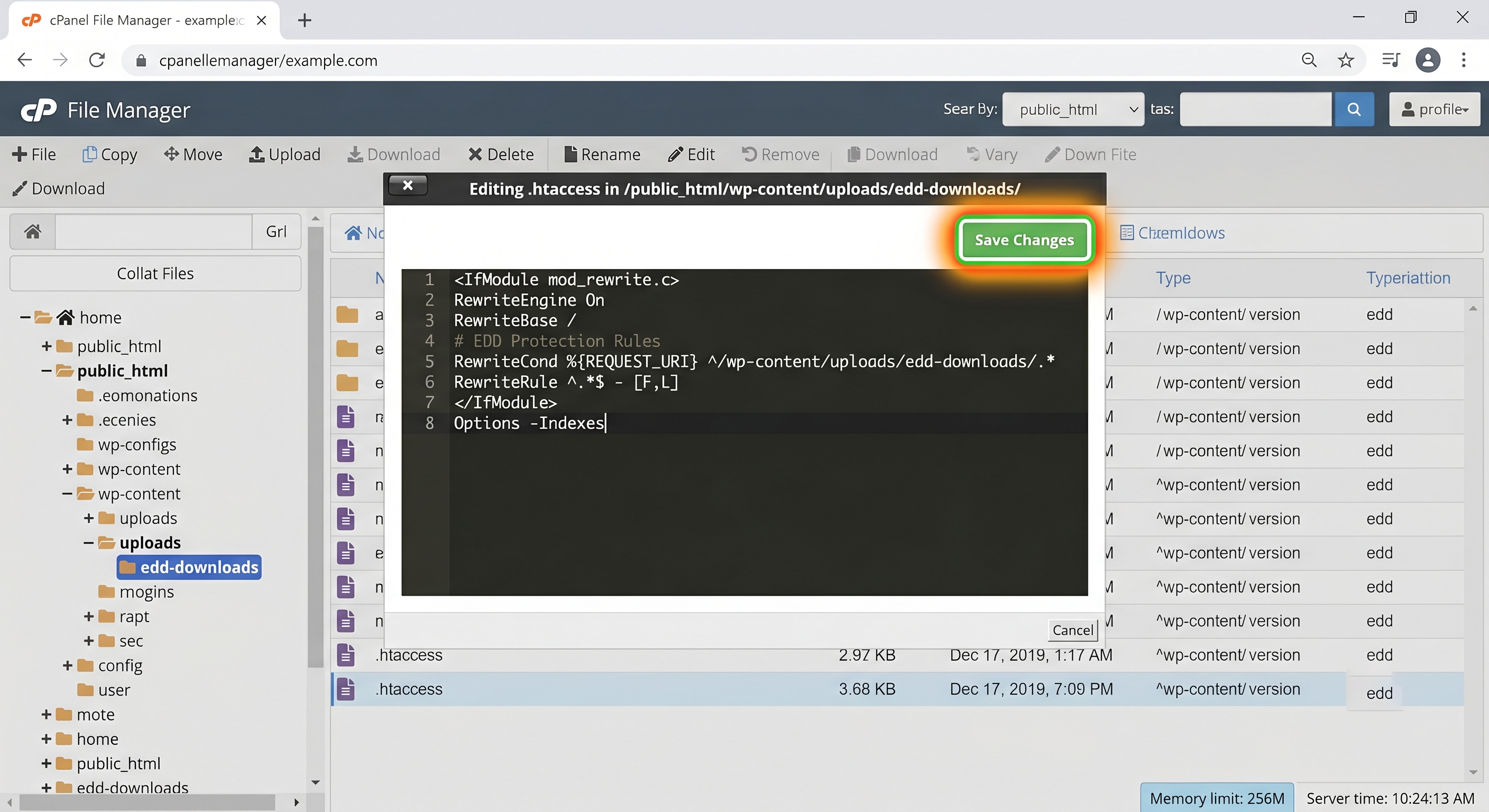Viewport: 1489px width, 812px height.
Task: Click the Grl button next to path field
Action: (x=277, y=232)
